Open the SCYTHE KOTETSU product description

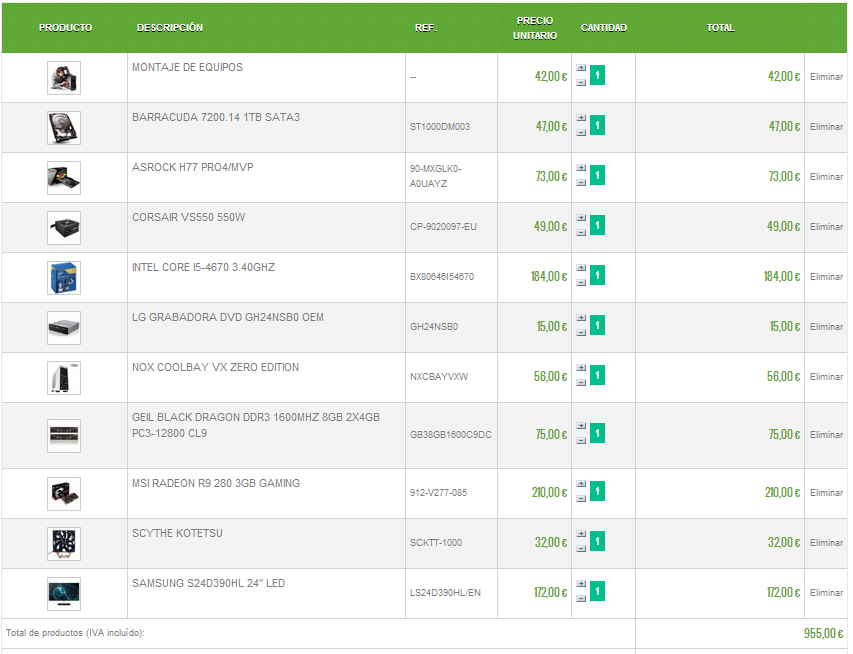177,533
